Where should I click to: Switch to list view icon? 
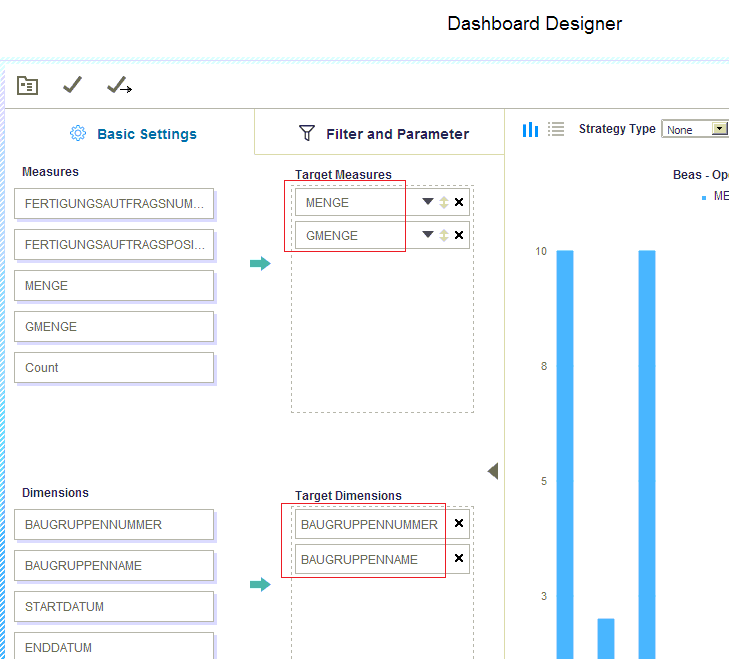556,129
